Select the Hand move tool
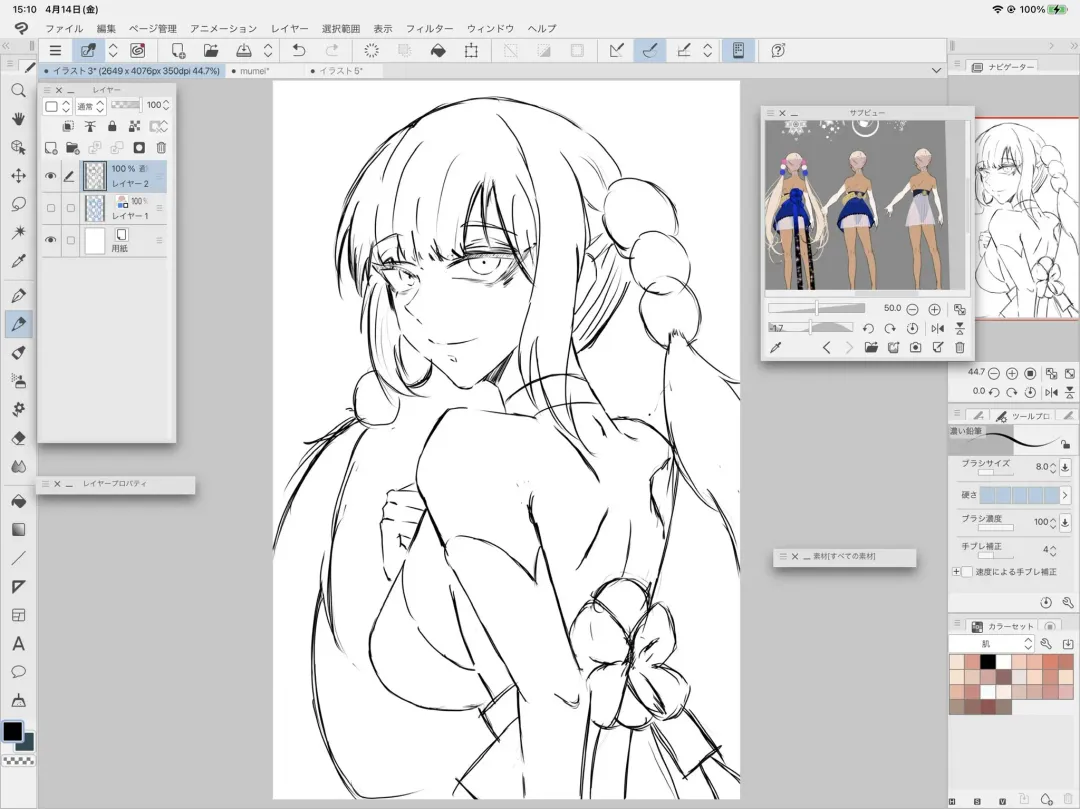1080x809 pixels. (18, 118)
